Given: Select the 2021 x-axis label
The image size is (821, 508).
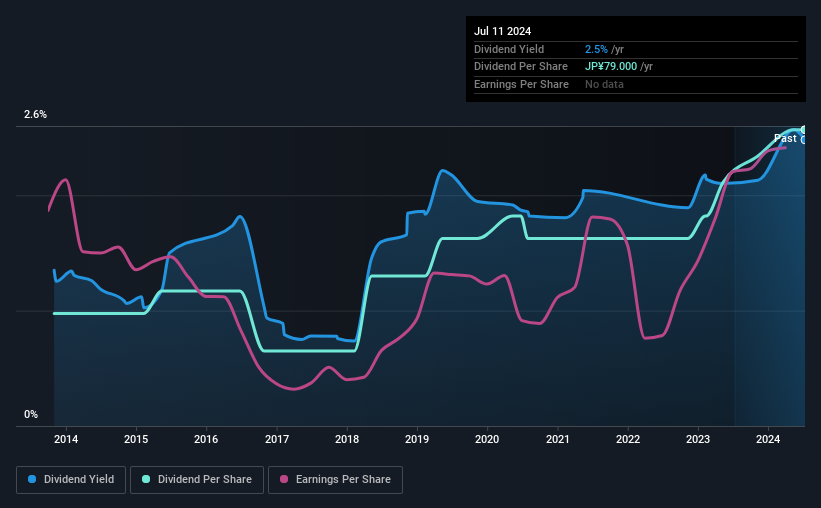Looking at the screenshot, I should click(558, 439).
